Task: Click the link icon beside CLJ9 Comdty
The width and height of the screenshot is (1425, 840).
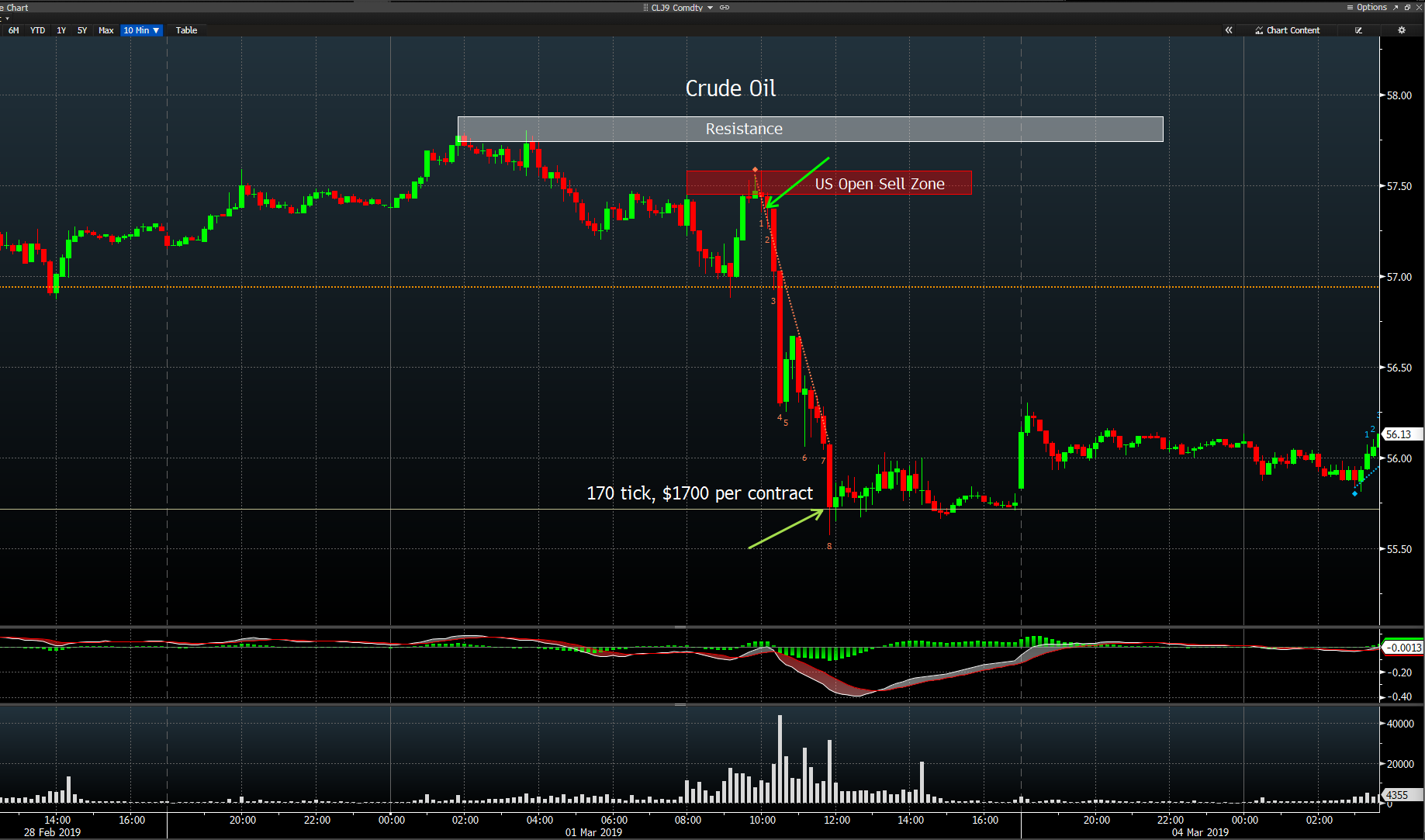Action: (725, 8)
